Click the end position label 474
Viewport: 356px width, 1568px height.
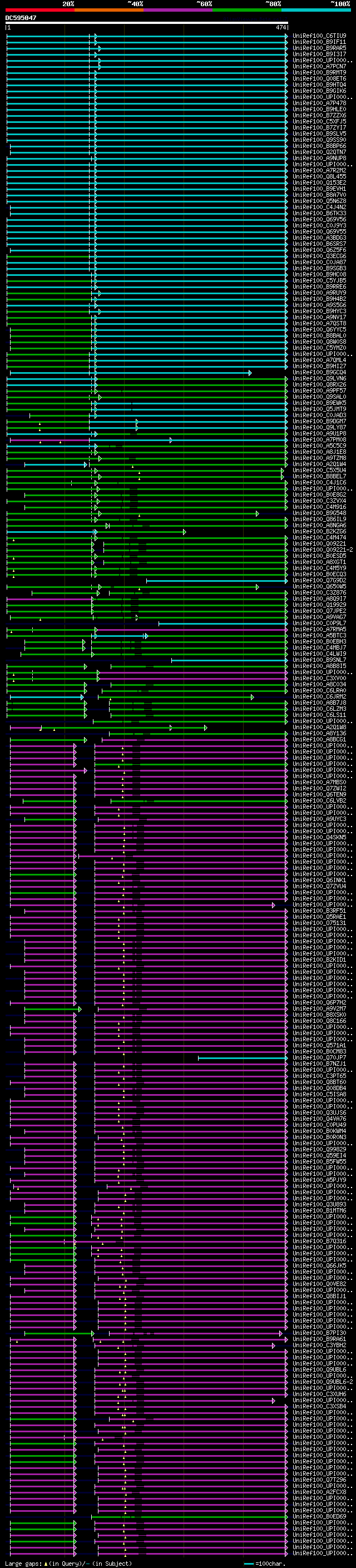(280, 27)
